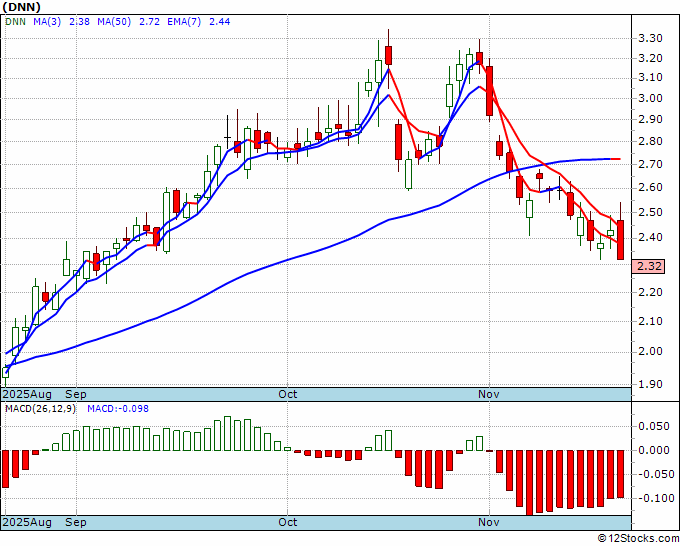
Task: Click the 2.20 price axis label
Action: pyautogui.click(x=651, y=292)
